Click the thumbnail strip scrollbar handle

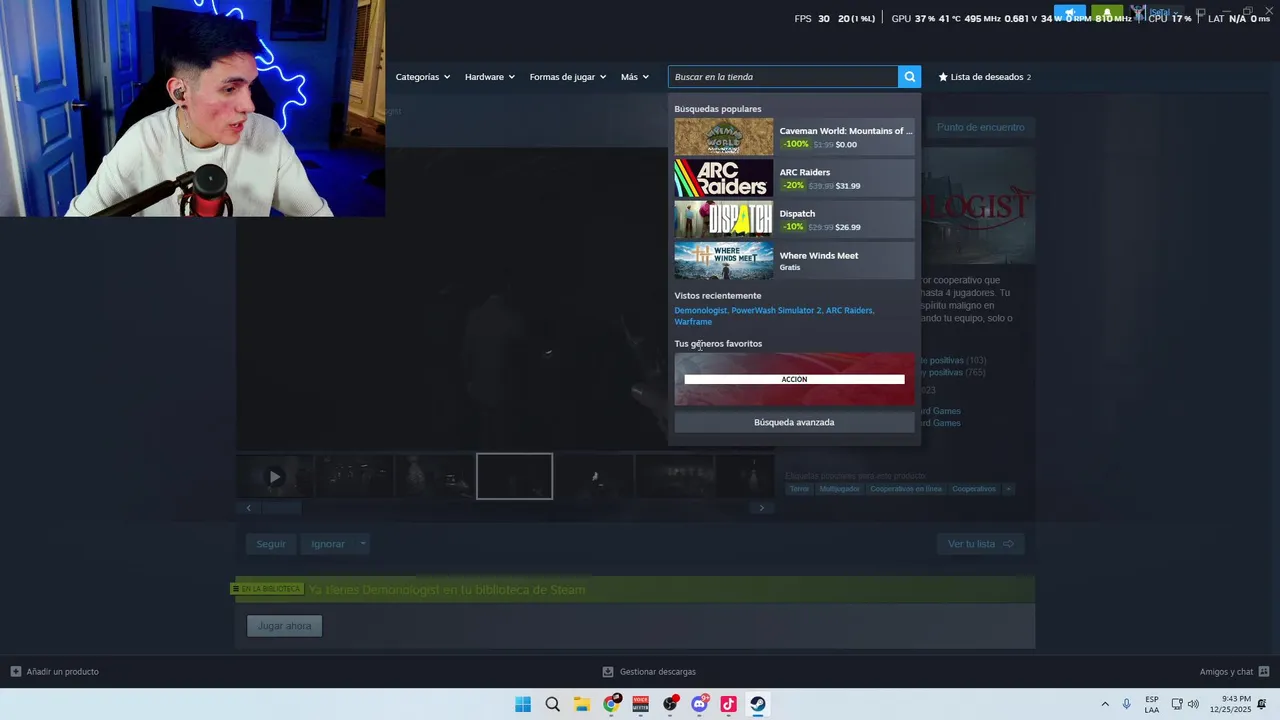click(x=281, y=508)
